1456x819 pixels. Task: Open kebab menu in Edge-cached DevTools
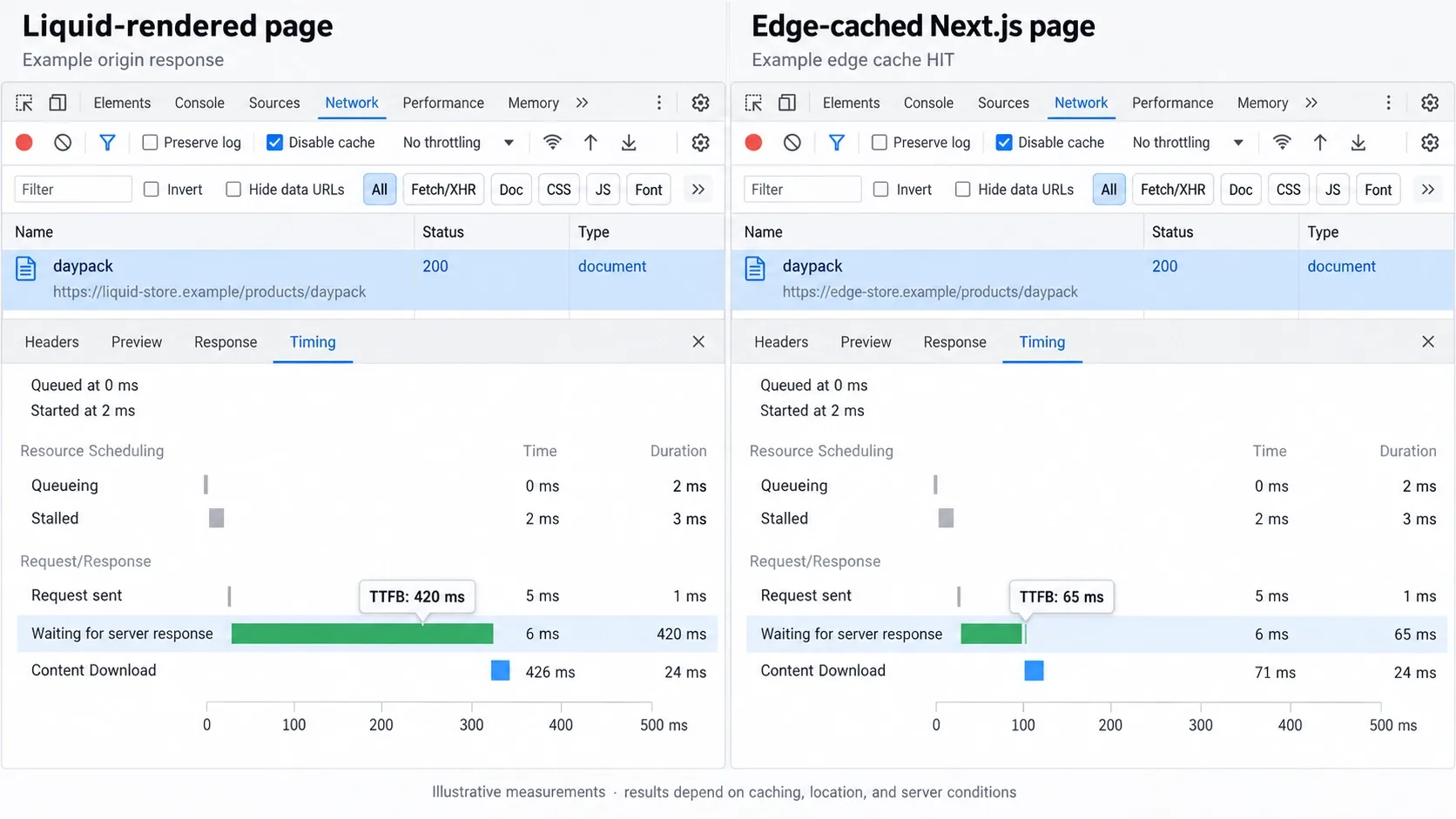click(1389, 103)
